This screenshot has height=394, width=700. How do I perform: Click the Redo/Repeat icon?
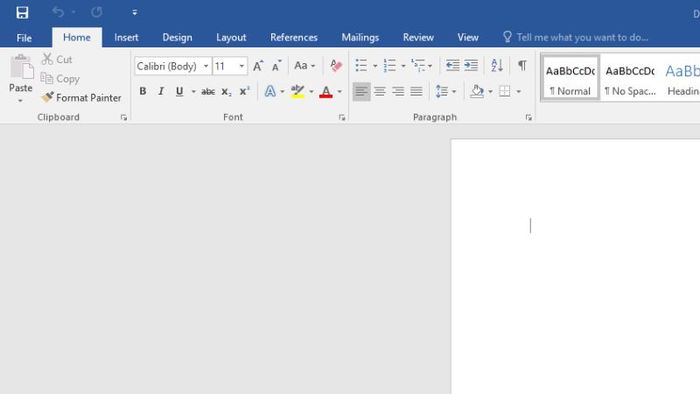click(96, 12)
